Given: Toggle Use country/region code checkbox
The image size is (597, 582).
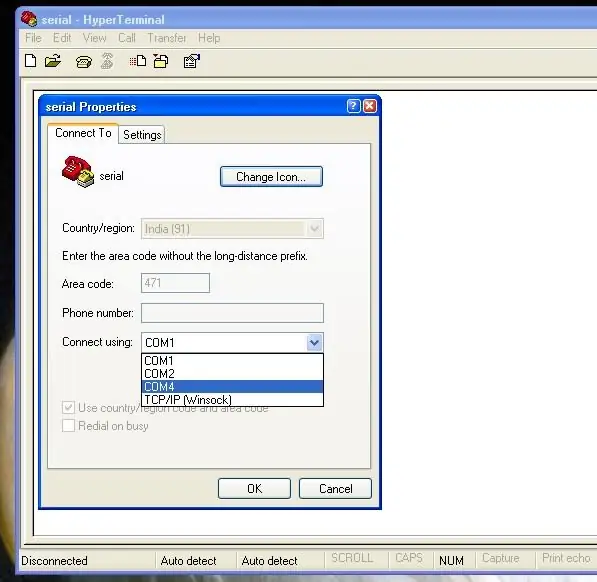Looking at the screenshot, I should [x=69, y=408].
